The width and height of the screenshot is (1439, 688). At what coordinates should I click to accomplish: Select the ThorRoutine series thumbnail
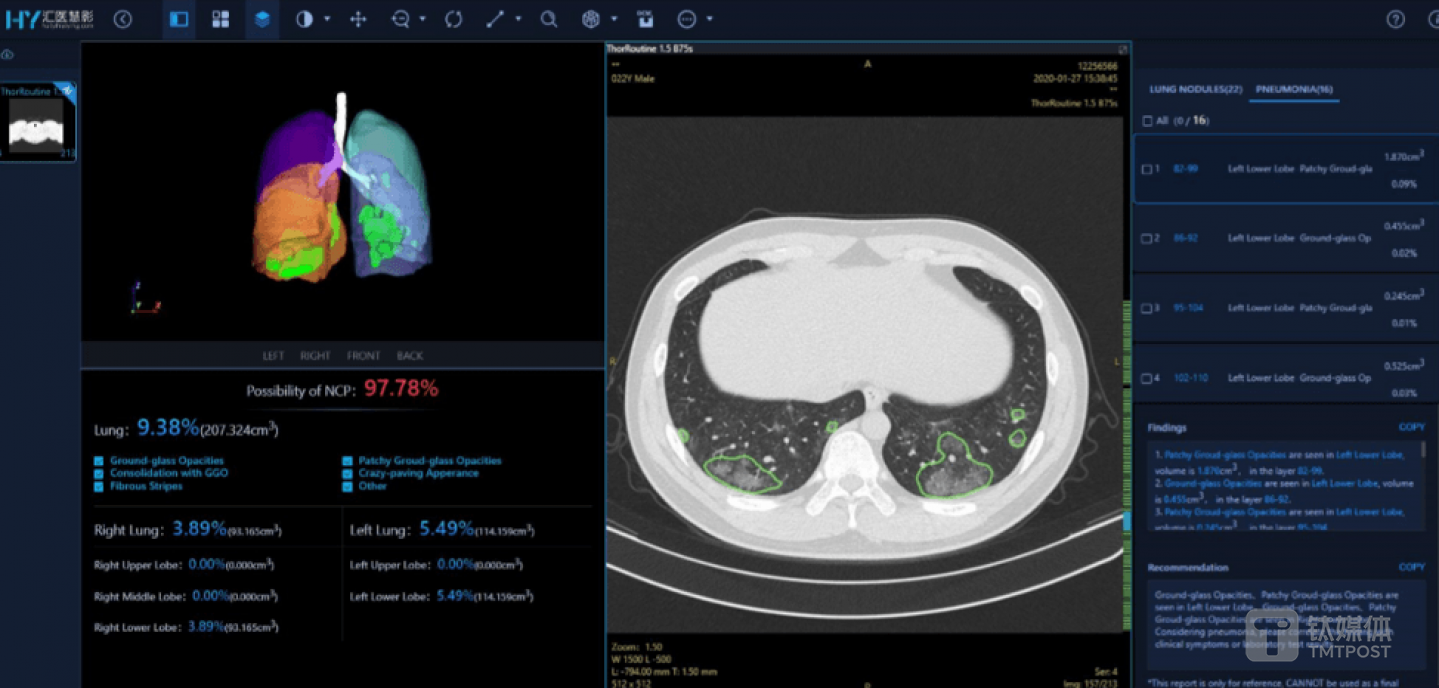pos(37,122)
